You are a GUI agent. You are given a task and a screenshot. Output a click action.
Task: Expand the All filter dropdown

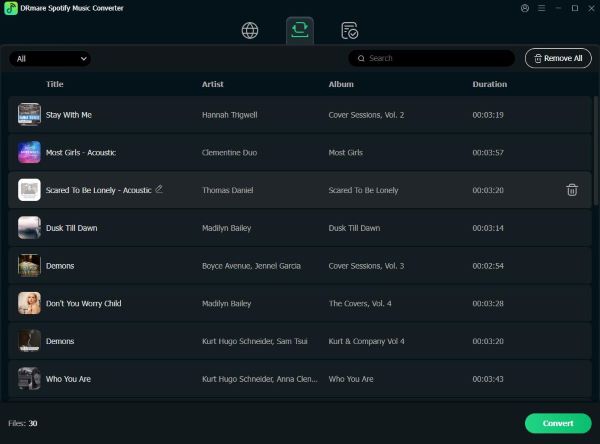50,59
